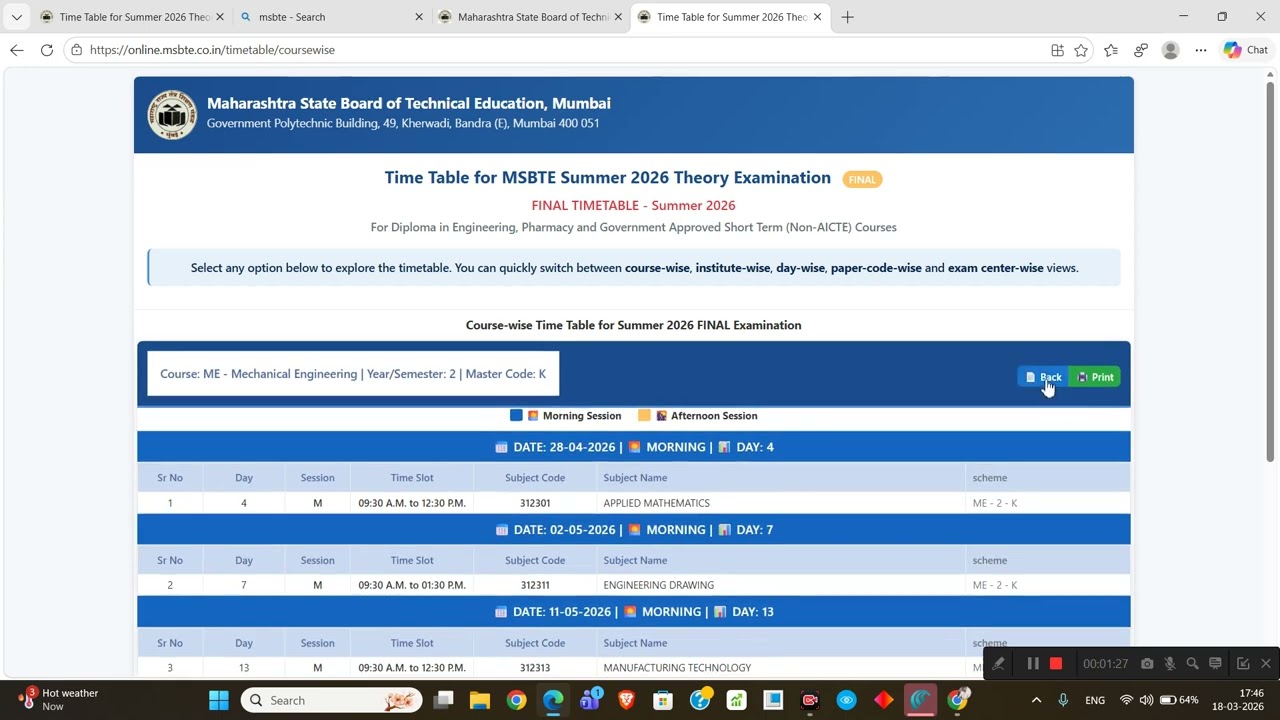Add this page to favorites (star)
Screen dimensions: 1280x720
coord(1081,50)
